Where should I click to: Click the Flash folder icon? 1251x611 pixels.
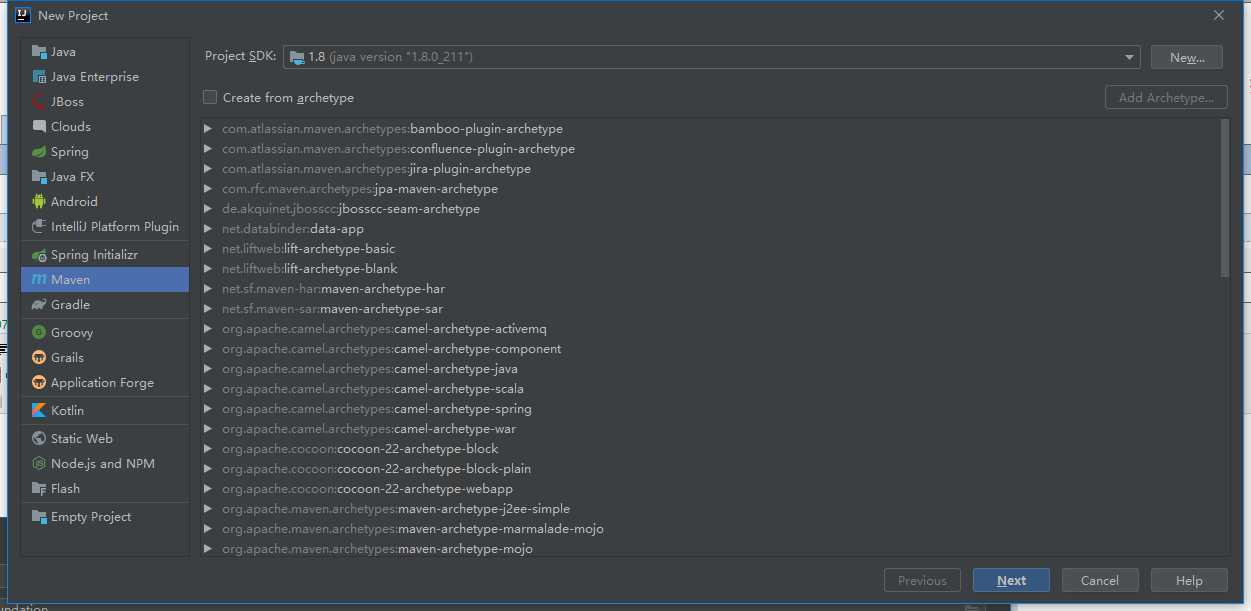[x=39, y=489]
